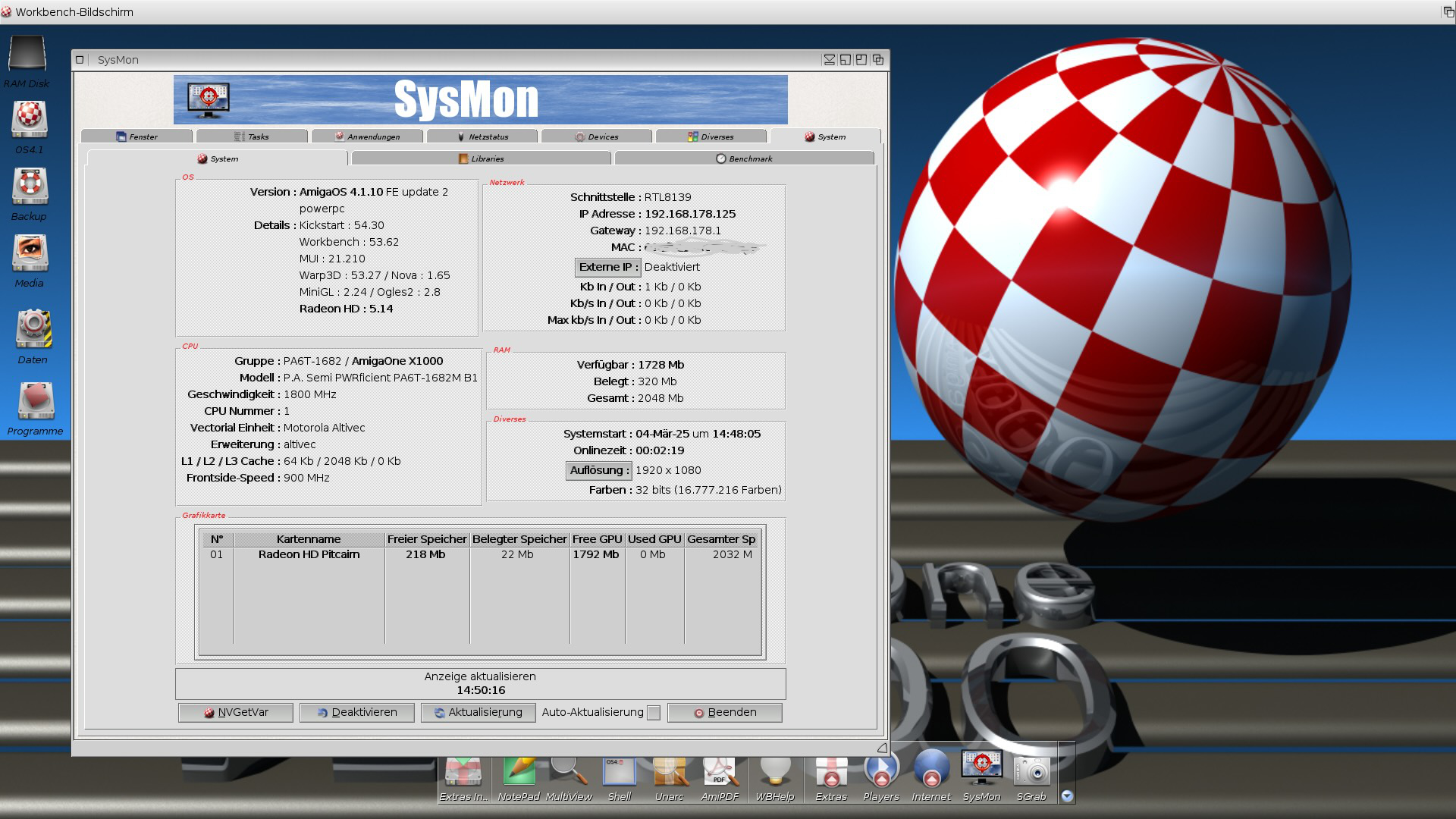
Task: Click the Anzeige aktualisieren status area
Action: 480,683
